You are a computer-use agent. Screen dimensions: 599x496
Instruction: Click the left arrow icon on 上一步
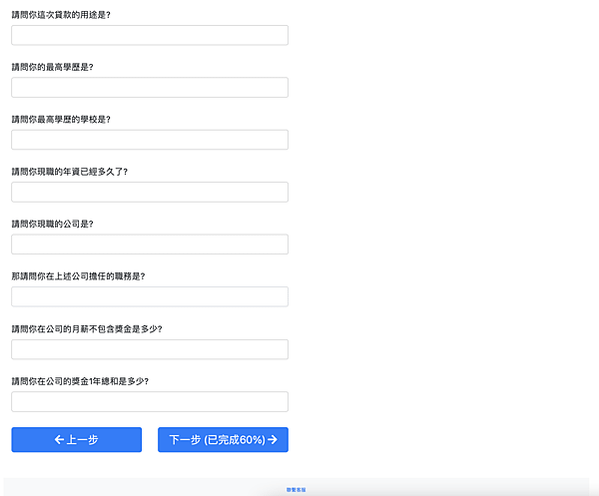pos(59,439)
